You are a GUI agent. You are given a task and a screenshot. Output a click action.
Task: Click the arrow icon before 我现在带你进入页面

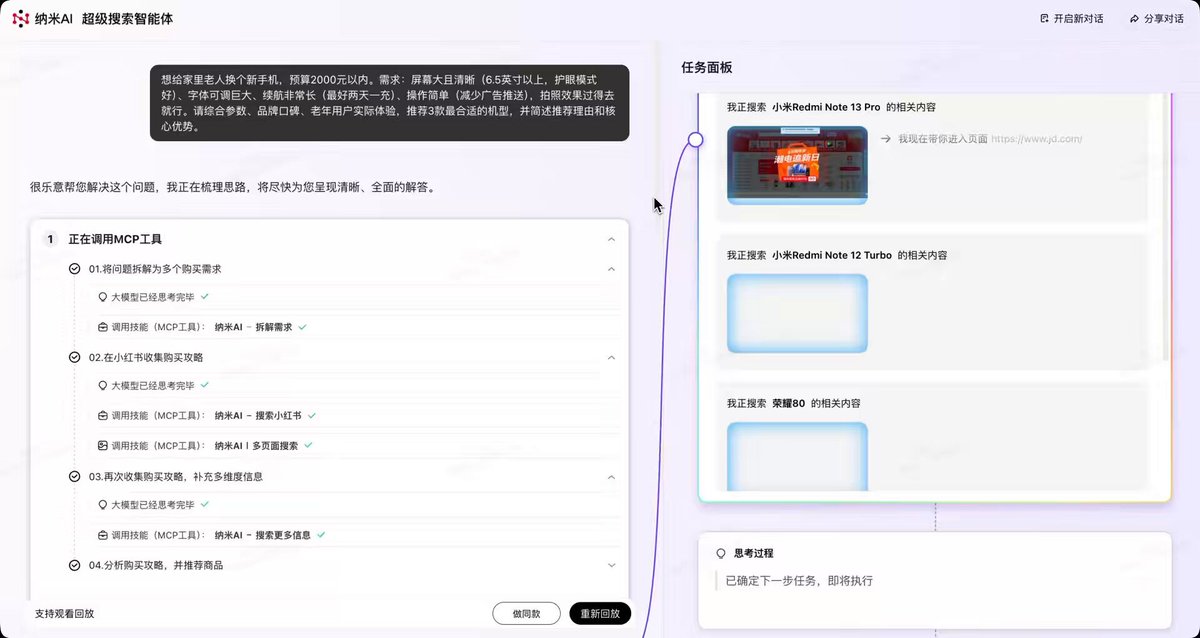pos(885,139)
